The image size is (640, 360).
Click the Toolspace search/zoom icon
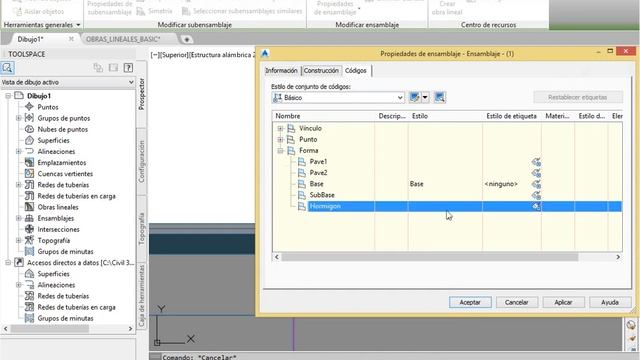(7, 68)
